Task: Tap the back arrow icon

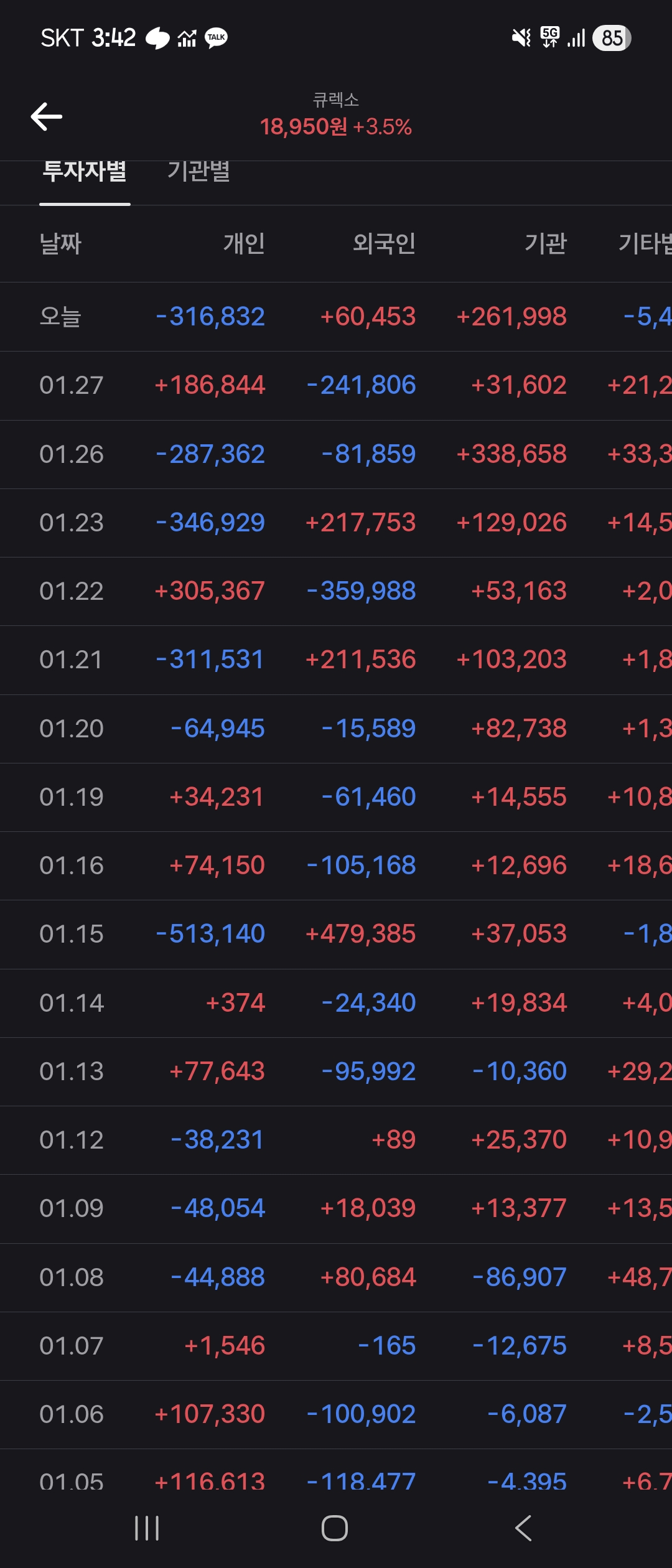Action: pos(47,116)
